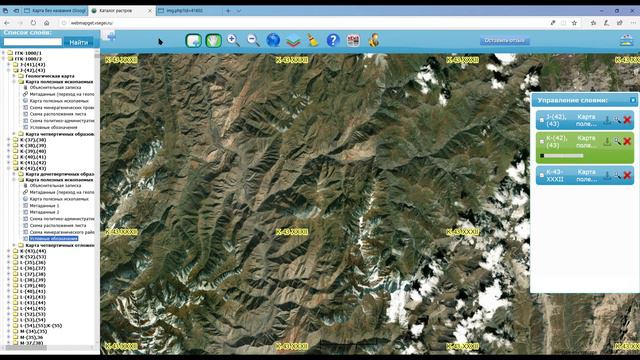The width and height of the screenshot is (640, 360).
Task: Open a new browser tab with plus
Action: (228, 11)
